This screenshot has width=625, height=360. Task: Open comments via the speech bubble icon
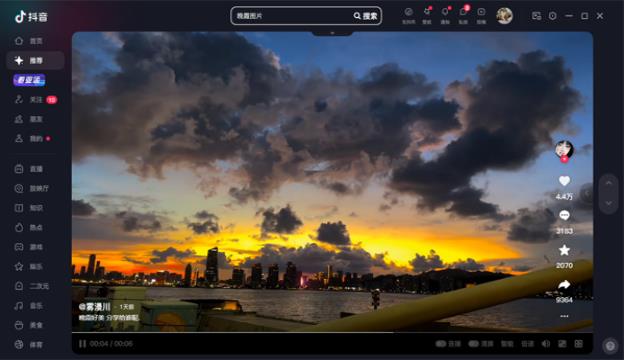[564, 216]
